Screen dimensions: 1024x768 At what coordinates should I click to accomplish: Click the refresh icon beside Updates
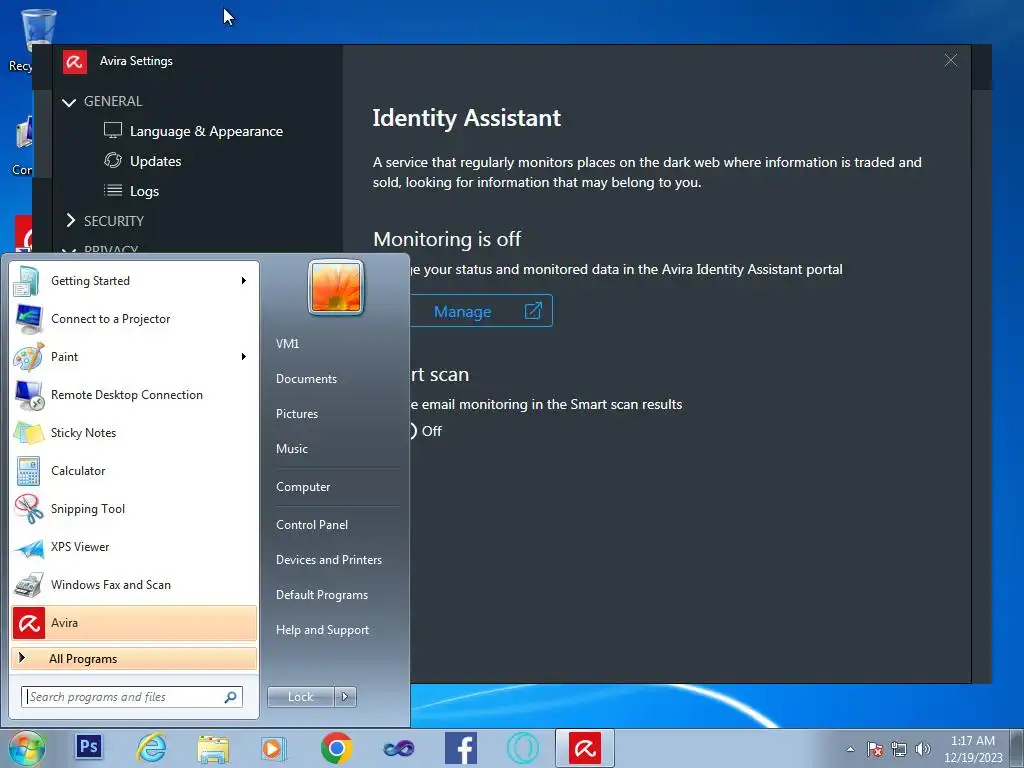click(x=113, y=161)
